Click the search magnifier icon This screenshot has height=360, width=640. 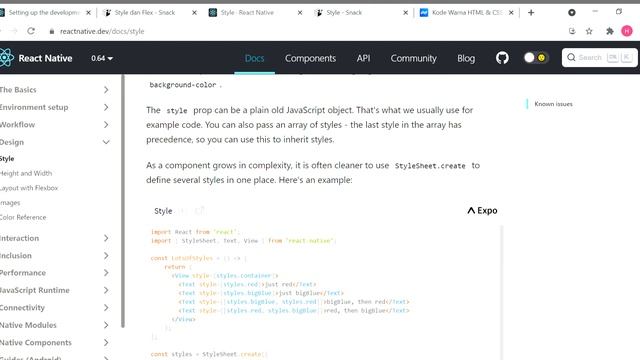click(x=571, y=58)
